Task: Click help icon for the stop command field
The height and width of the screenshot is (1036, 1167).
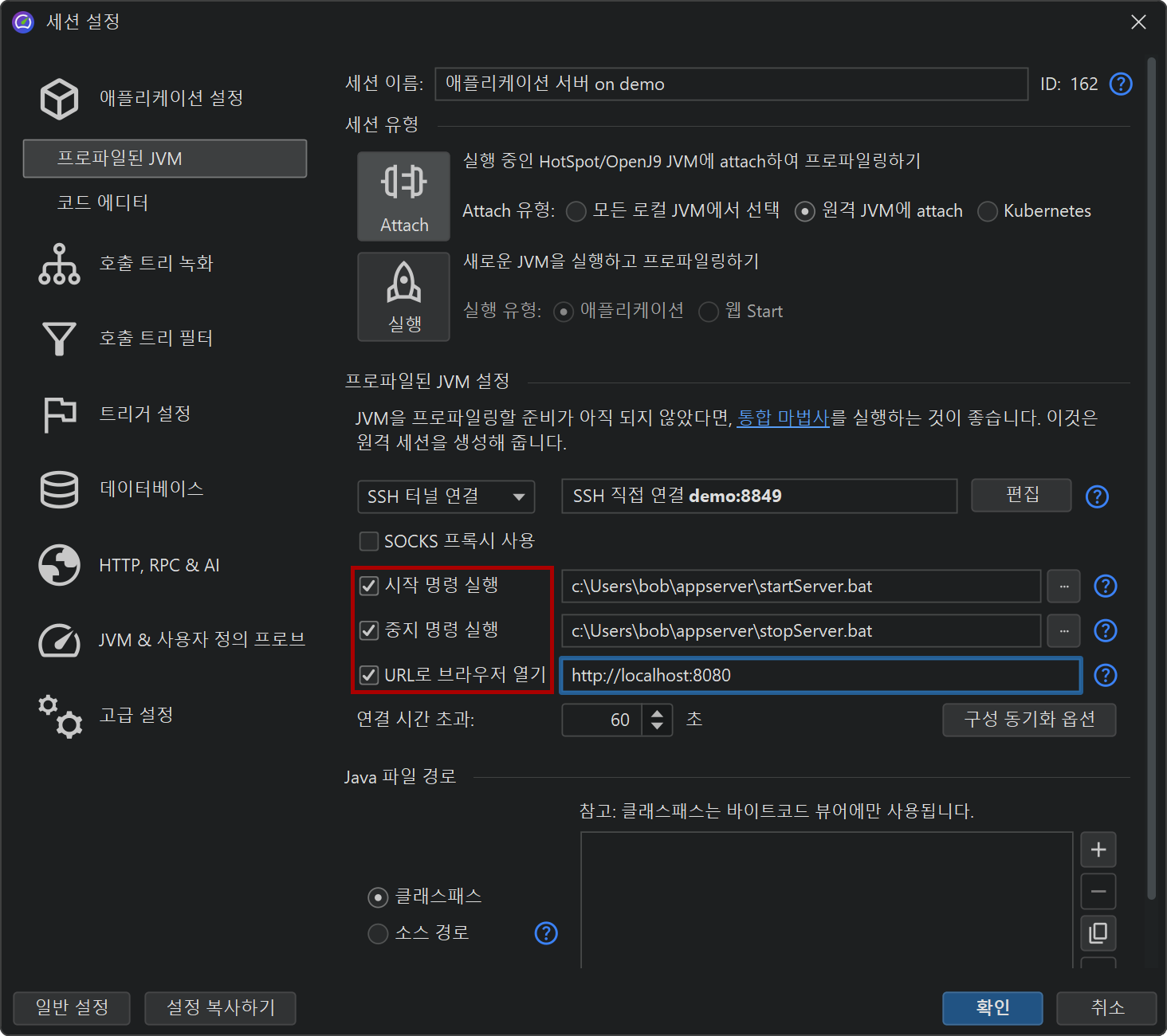Action: (x=1105, y=630)
